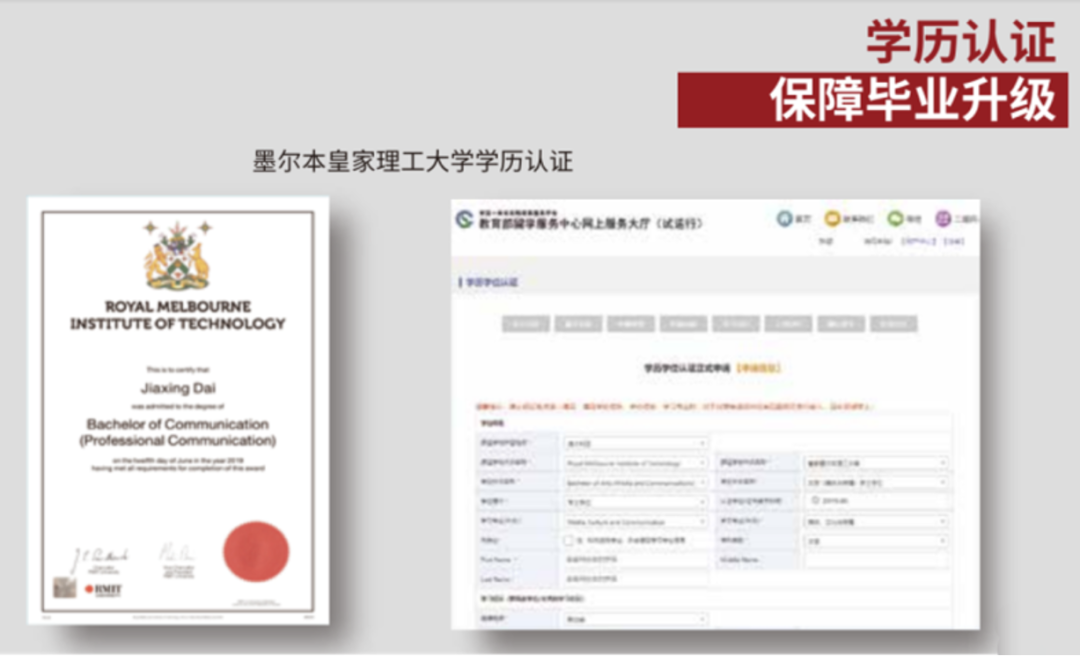Image resolution: width=1080 pixels, height=656 pixels.
Task: Click the 教育部留学服务中心网上服务大厅 site title
Action: click(590, 223)
